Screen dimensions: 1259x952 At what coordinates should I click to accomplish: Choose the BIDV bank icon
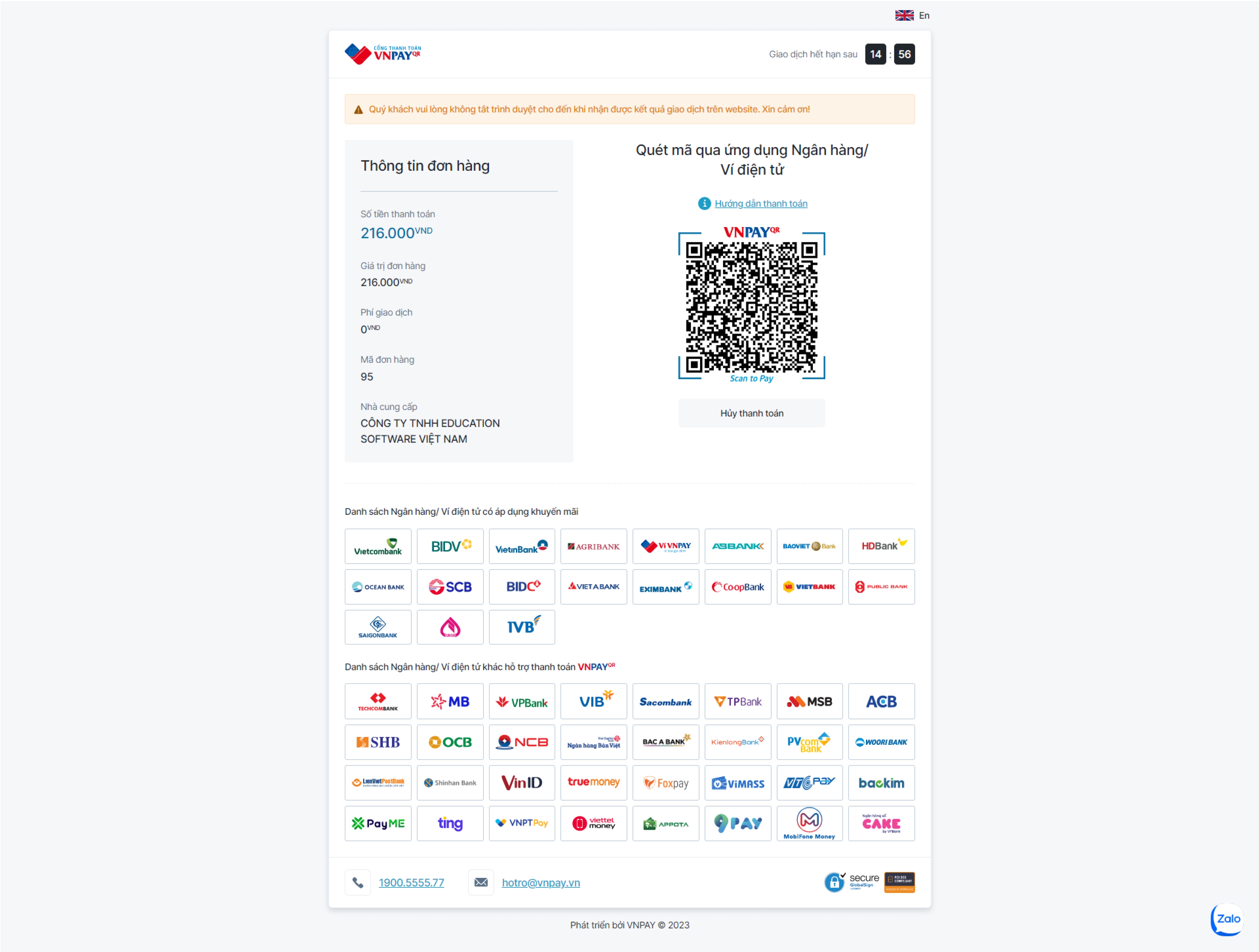tap(450, 546)
